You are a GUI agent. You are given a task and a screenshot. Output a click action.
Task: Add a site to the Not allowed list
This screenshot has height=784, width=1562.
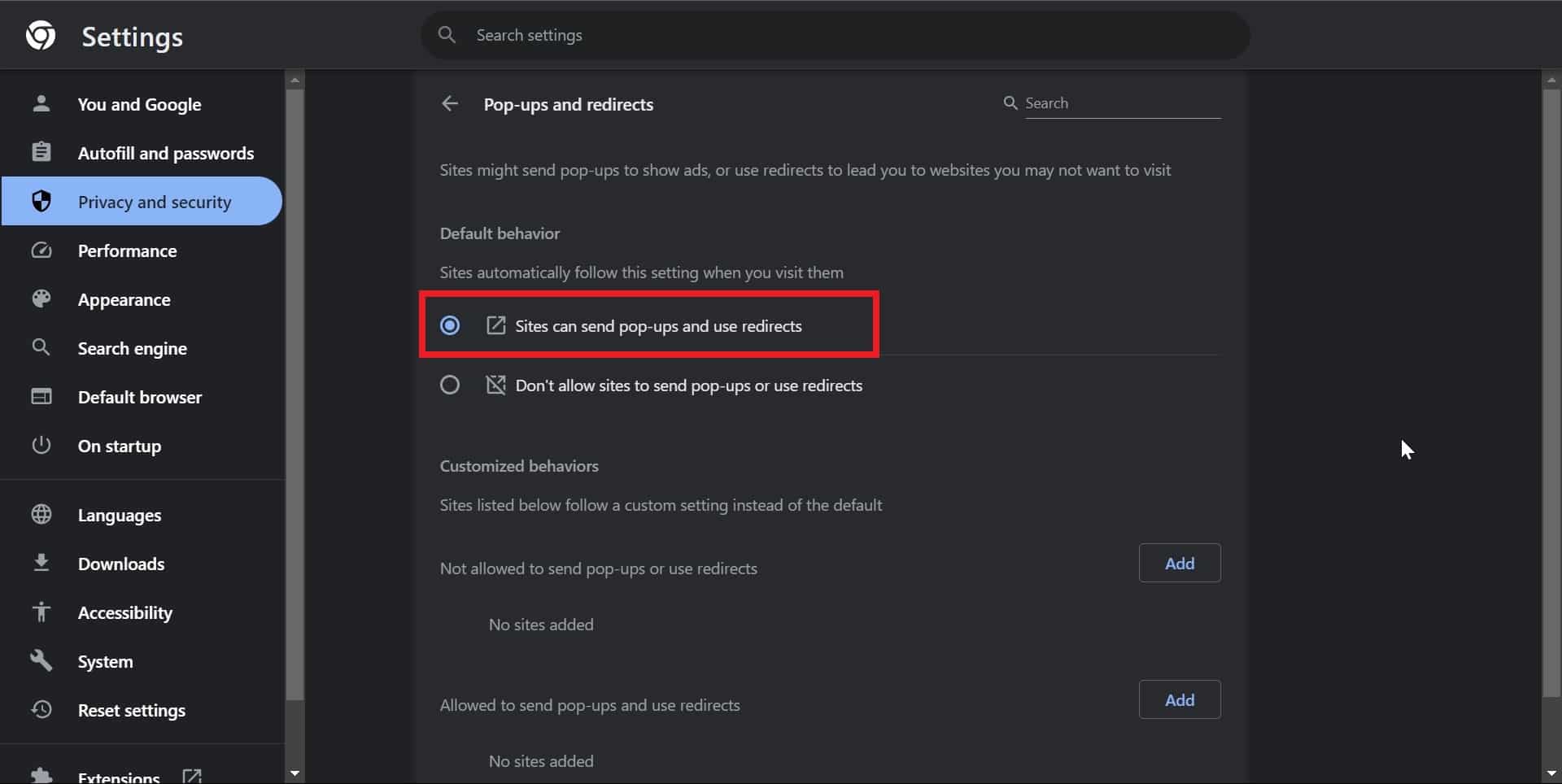click(x=1179, y=563)
